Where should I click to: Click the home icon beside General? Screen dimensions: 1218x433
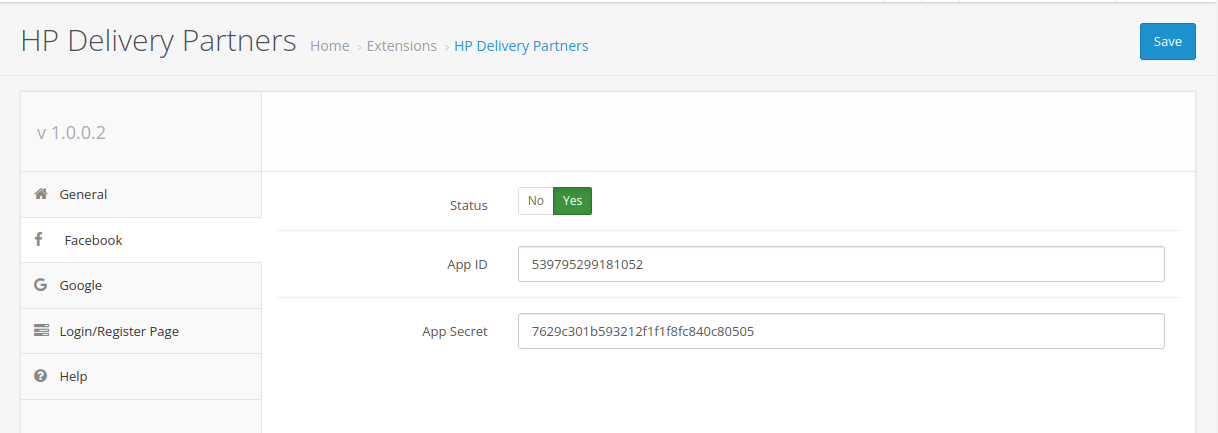click(x=41, y=194)
